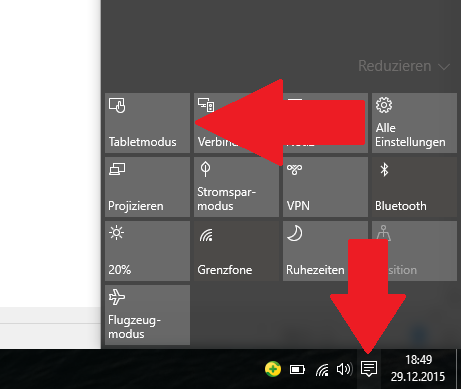Open the VPN quick action tile
461x389 pixels.
(x=325, y=187)
